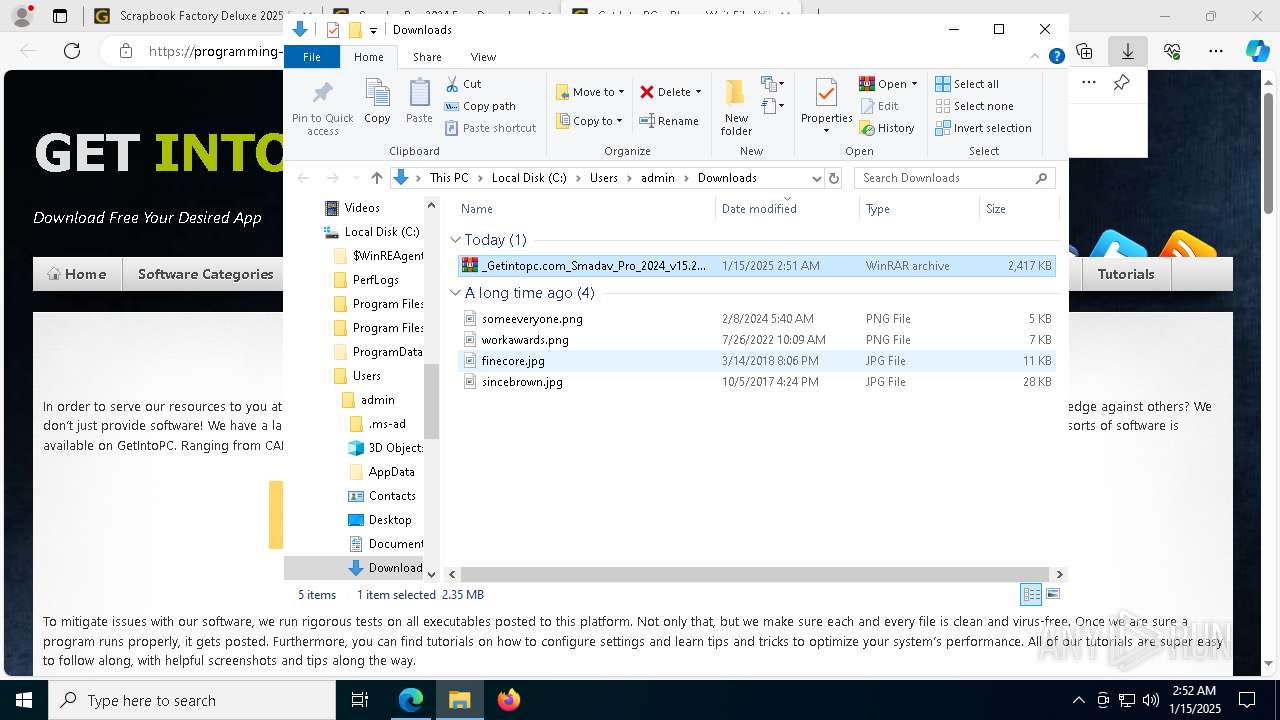1280x720 pixels.
Task: Click Home link on GetIntoPC site
Action: [x=77, y=274]
